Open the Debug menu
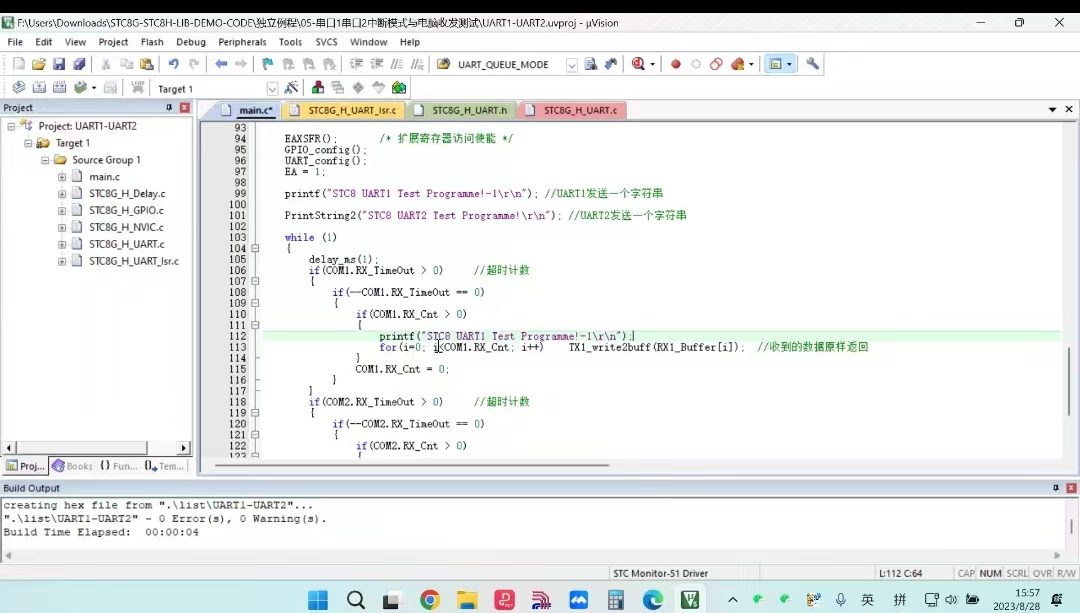 tap(191, 42)
